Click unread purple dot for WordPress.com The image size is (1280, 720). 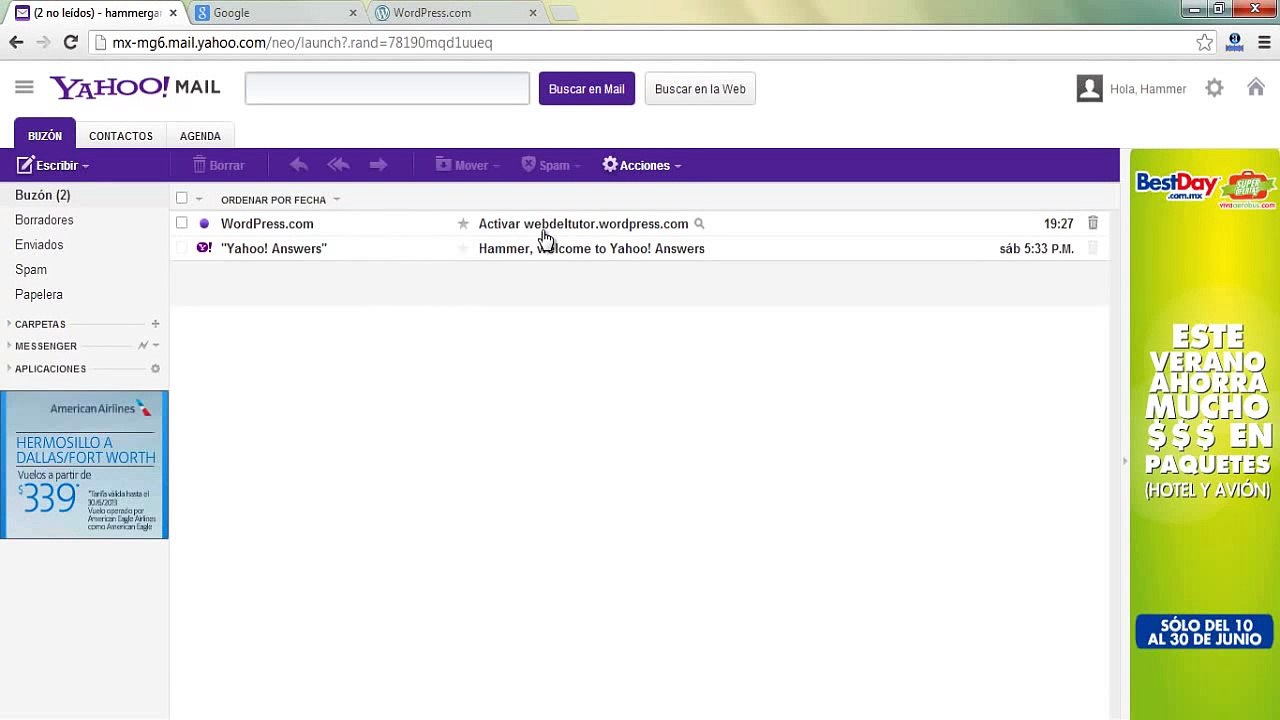coord(204,224)
